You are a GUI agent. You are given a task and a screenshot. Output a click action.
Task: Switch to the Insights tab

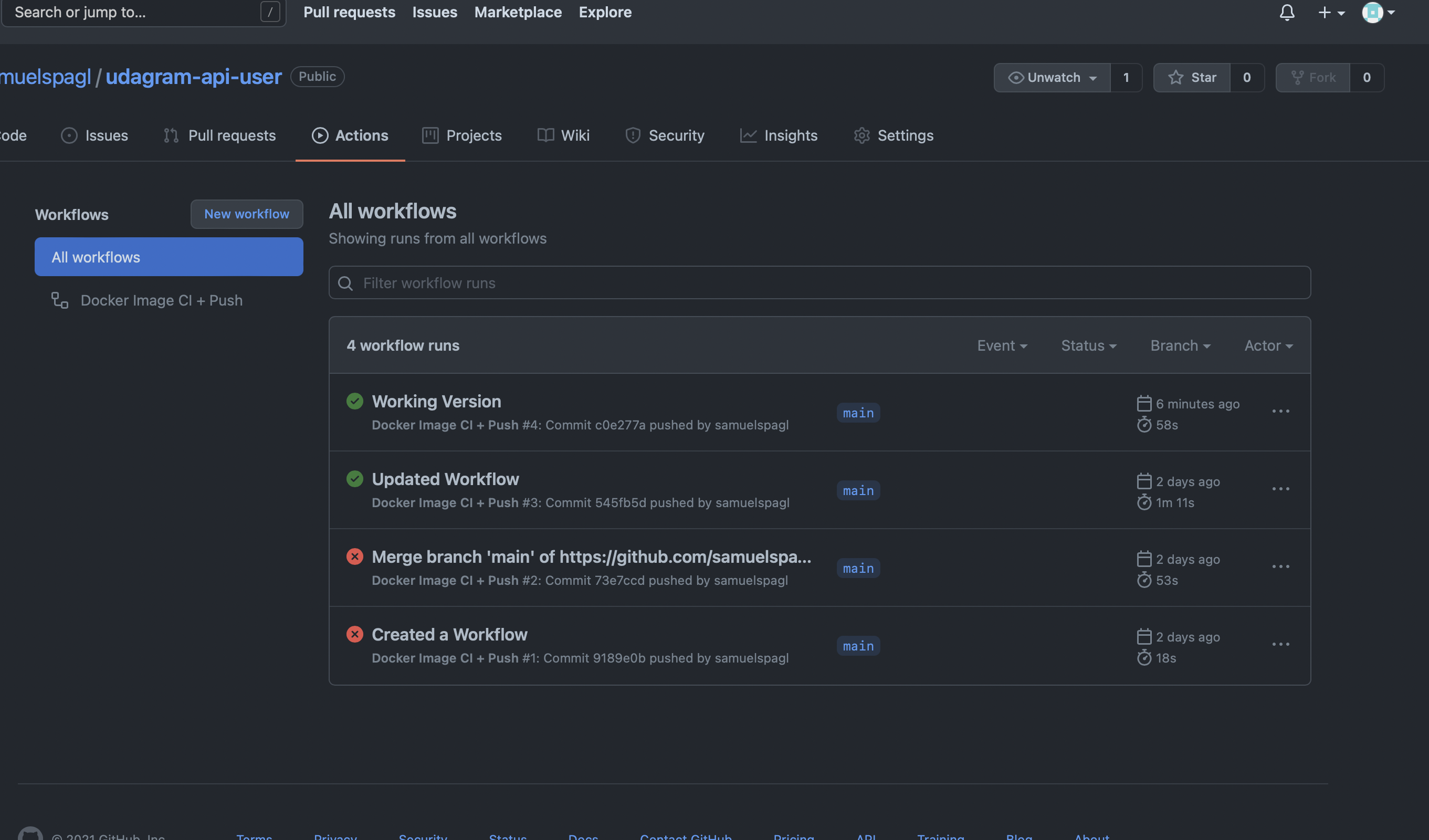coord(779,135)
